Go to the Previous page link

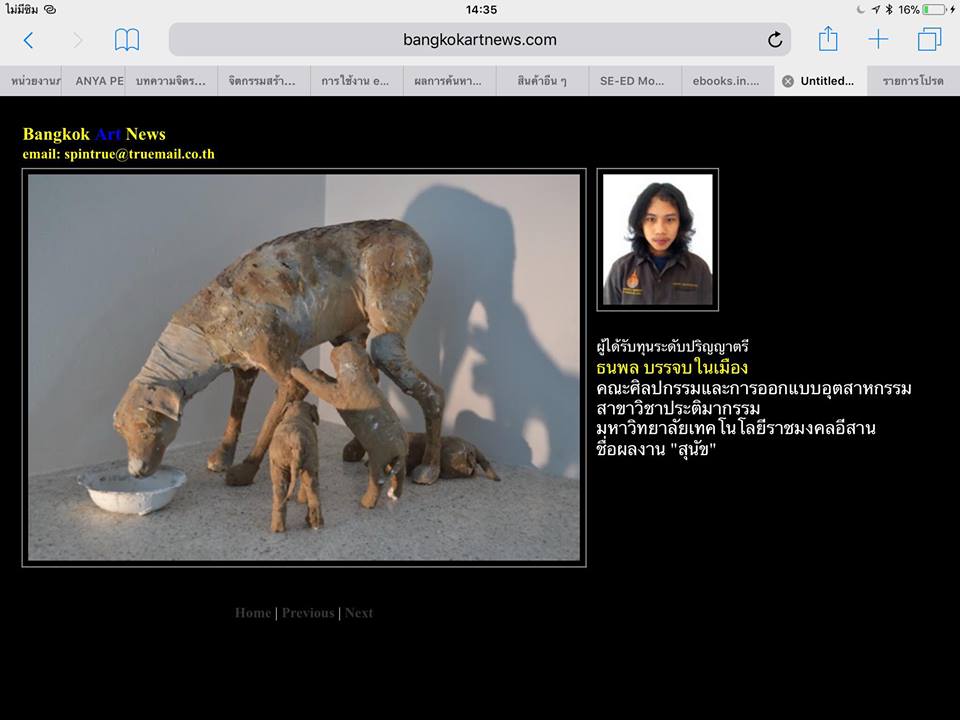coord(308,613)
